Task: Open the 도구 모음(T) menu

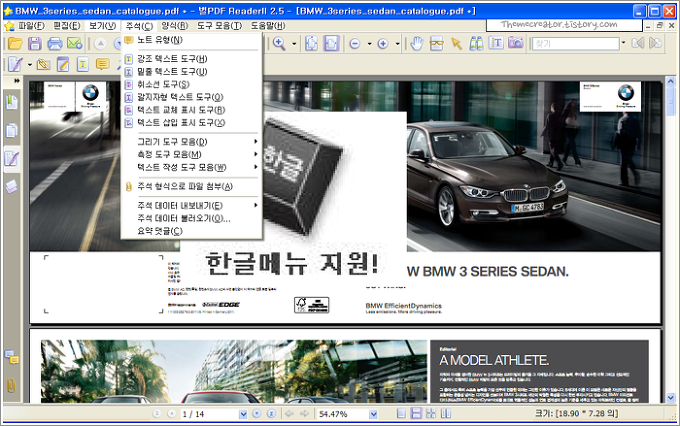Action: click(219, 26)
